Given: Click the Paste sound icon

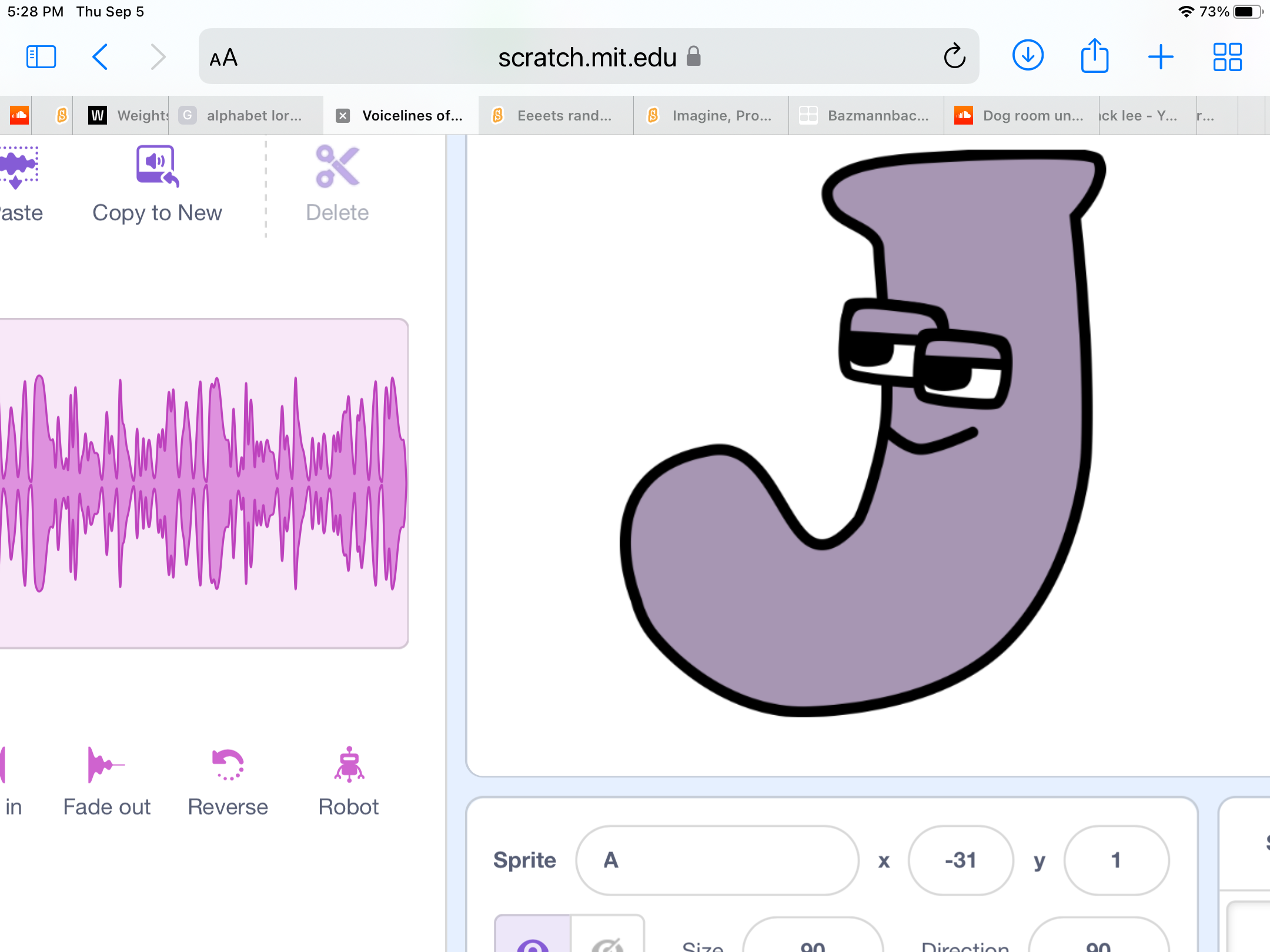Looking at the screenshot, I should [x=18, y=167].
